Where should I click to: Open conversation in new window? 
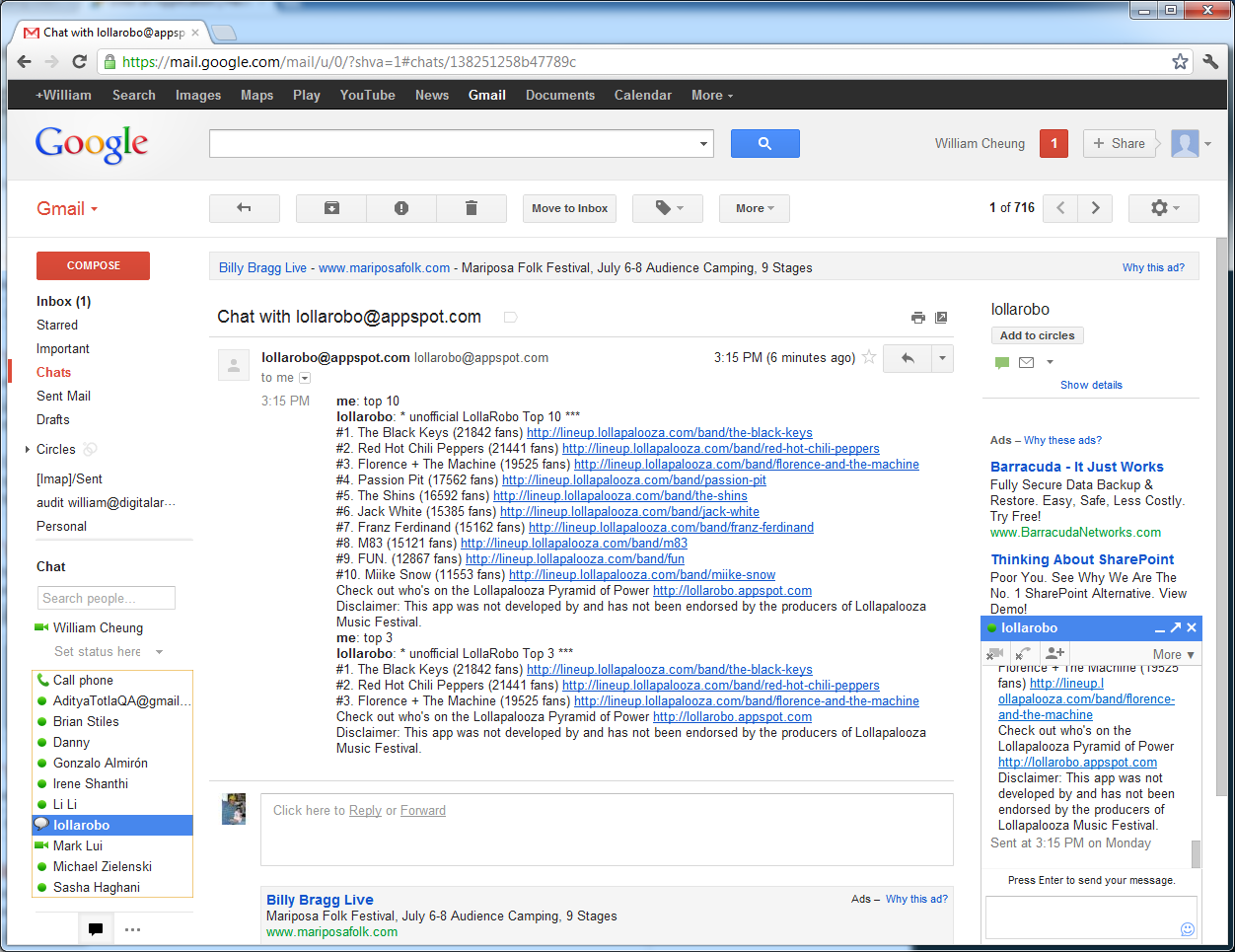[x=941, y=318]
